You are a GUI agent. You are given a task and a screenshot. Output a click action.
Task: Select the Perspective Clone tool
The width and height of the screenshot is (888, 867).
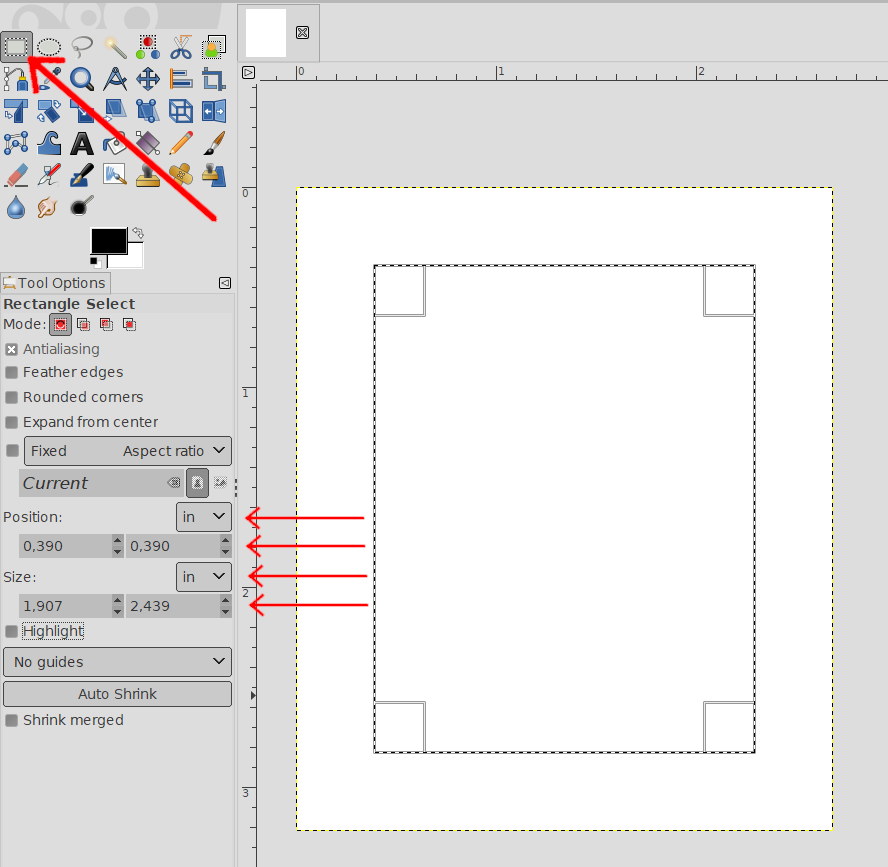214,175
